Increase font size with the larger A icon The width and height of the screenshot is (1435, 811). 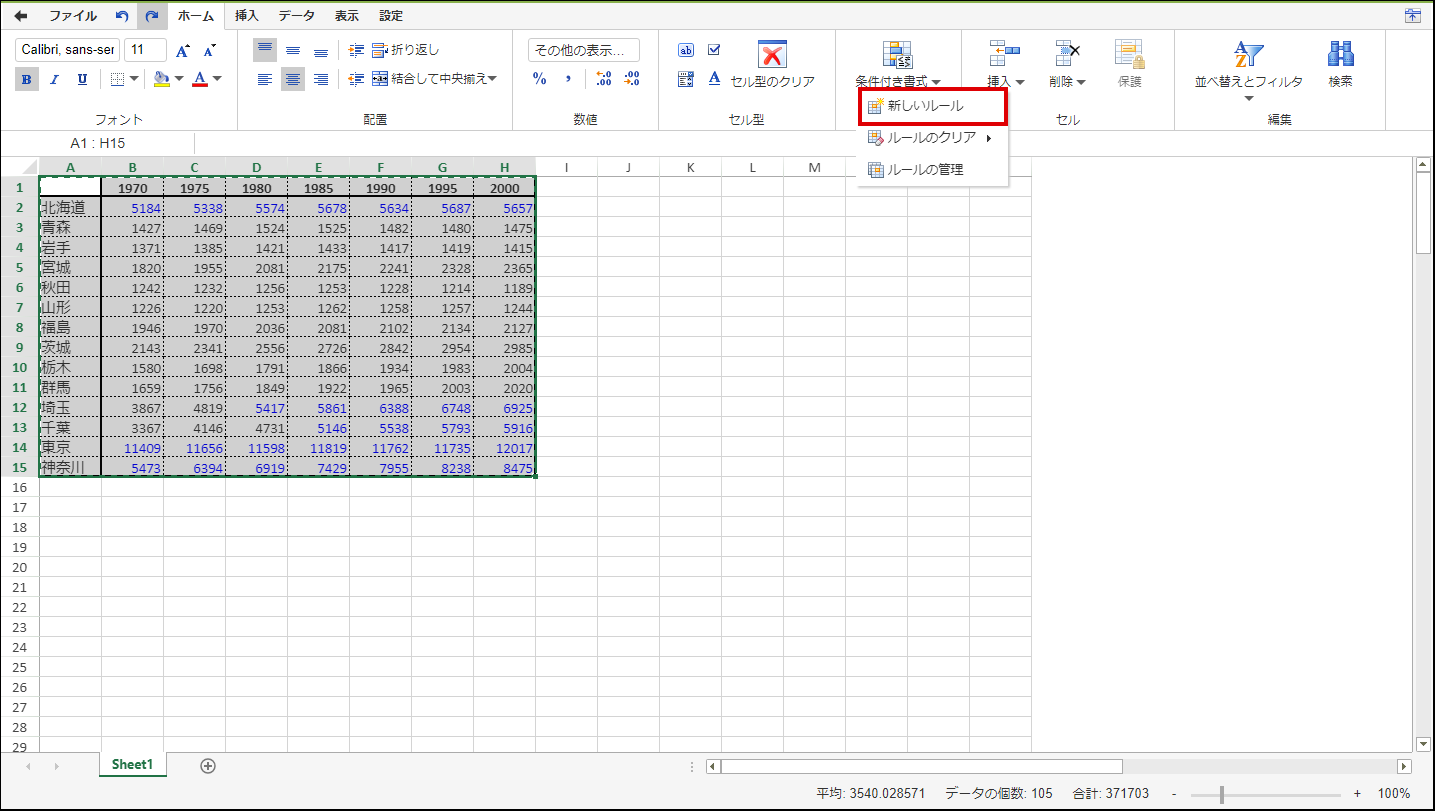[x=182, y=50]
